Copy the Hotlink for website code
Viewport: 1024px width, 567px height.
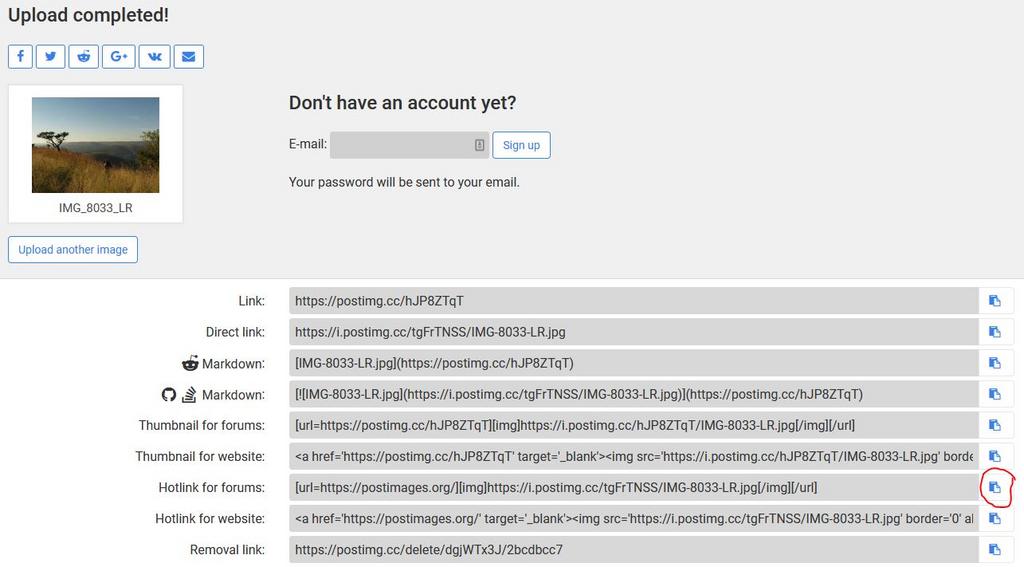point(995,518)
